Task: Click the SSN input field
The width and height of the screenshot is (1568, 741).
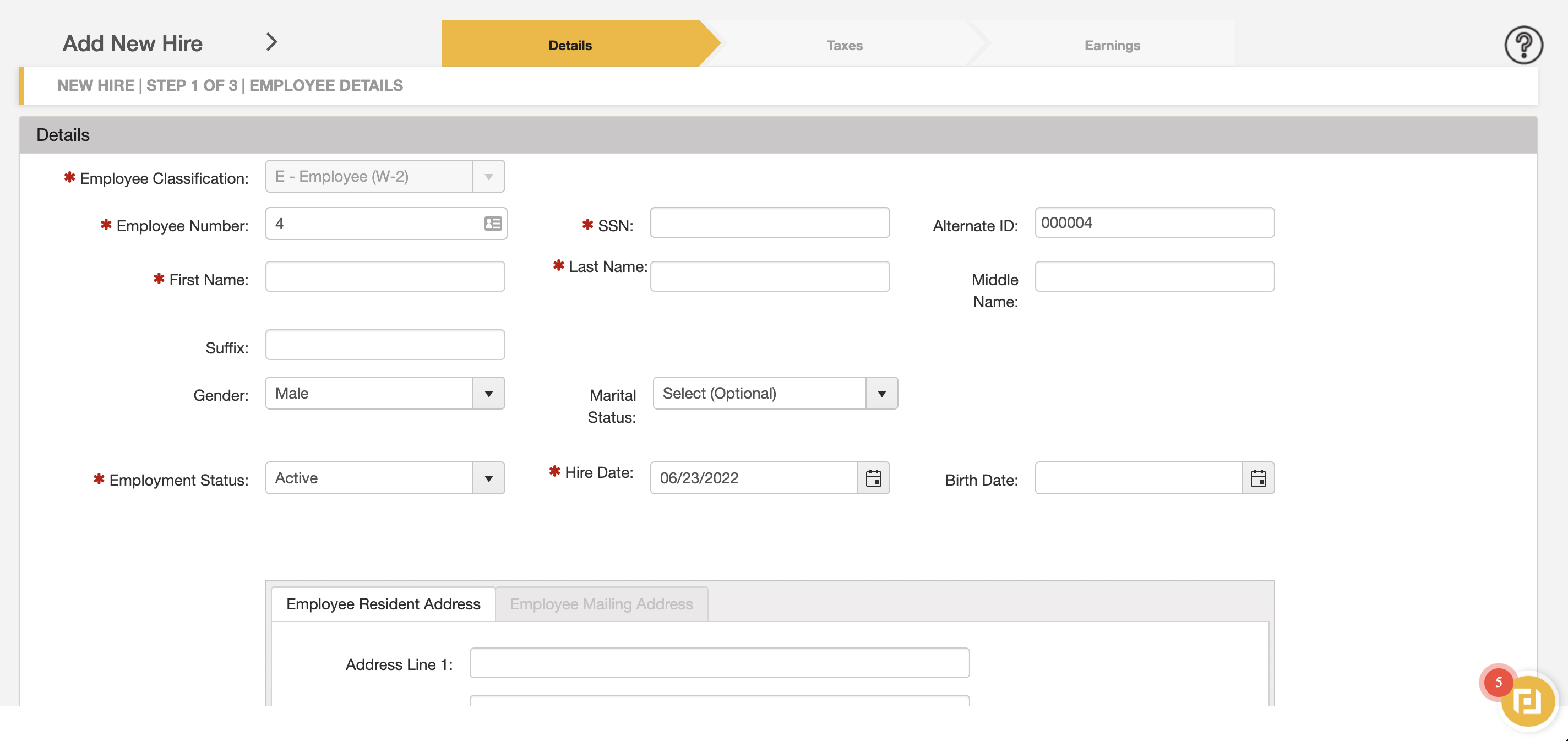Action: 769,223
